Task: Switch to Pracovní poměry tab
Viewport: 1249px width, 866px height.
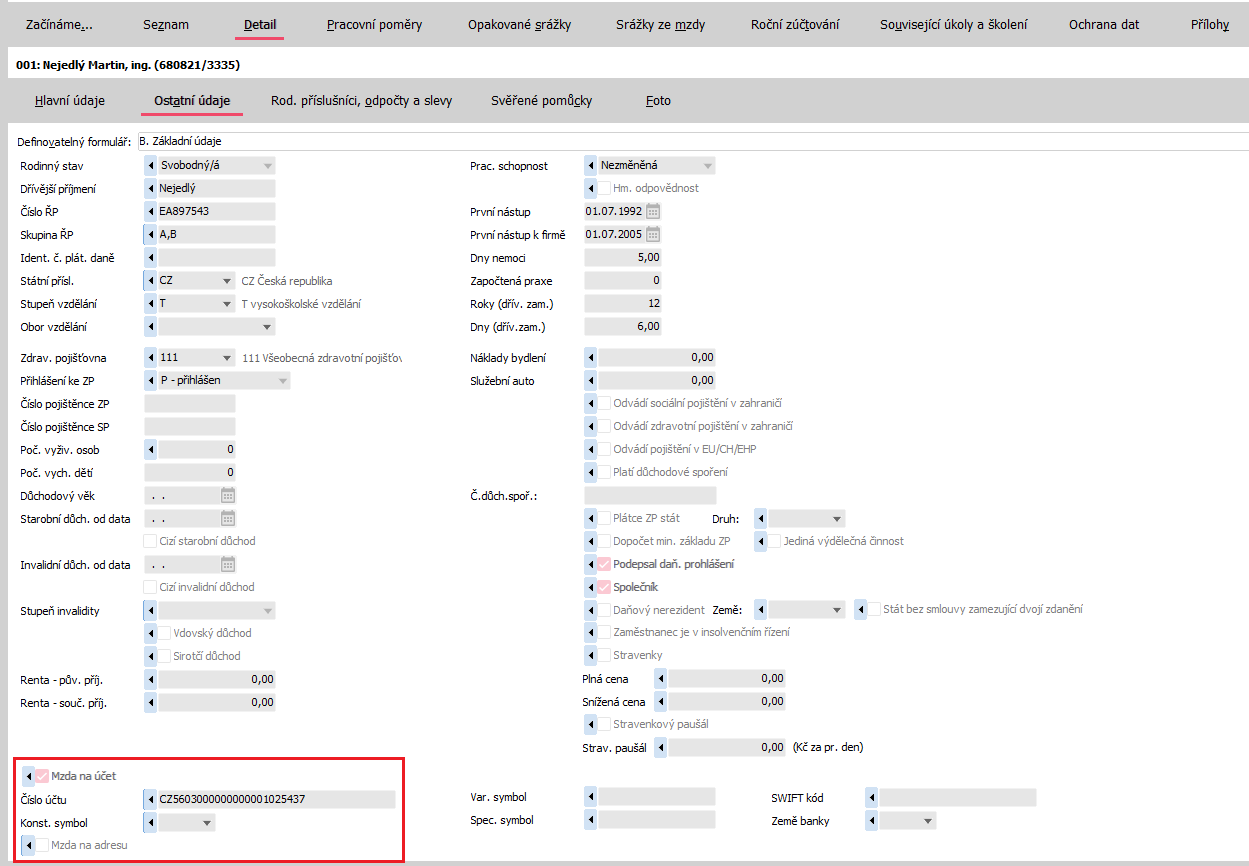Action: pyautogui.click(x=374, y=24)
